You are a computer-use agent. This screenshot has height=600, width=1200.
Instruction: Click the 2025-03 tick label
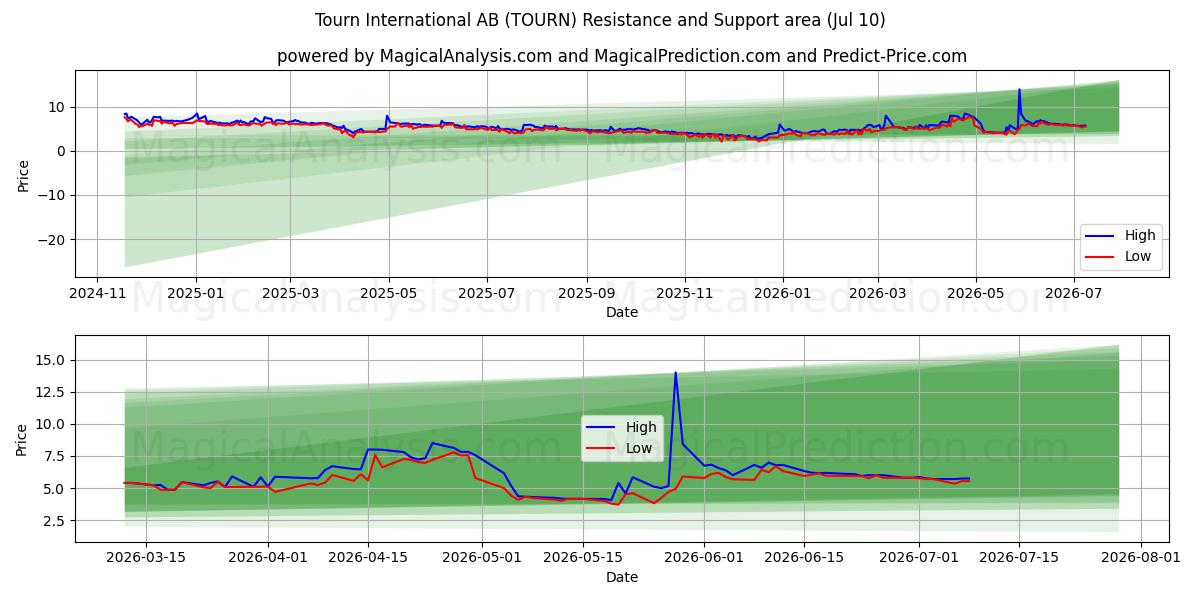[290, 292]
